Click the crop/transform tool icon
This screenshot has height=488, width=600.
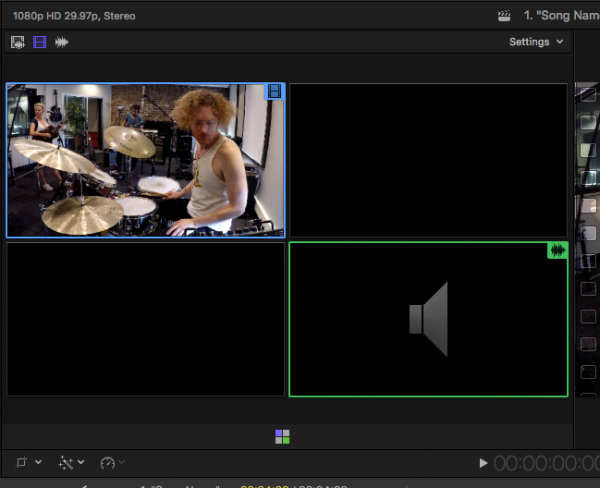(x=21, y=463)
